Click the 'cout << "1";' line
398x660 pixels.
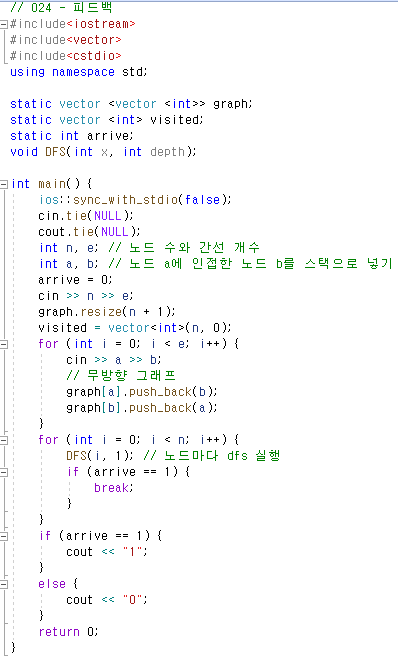pyautogui.click(x=106, y=552)
